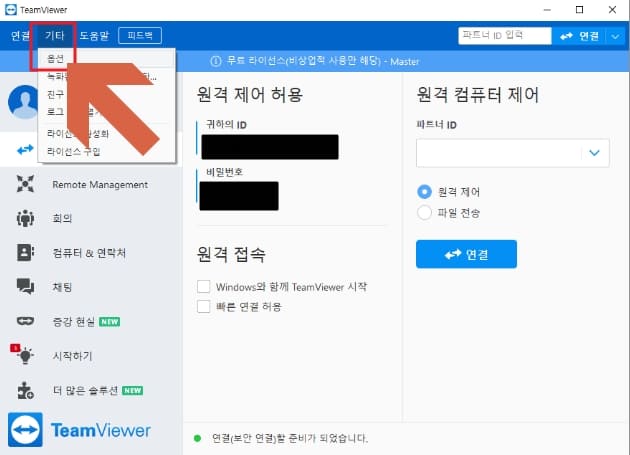
Task: Expand the arrow next to header 연결 button
Action: coord(615,37)
